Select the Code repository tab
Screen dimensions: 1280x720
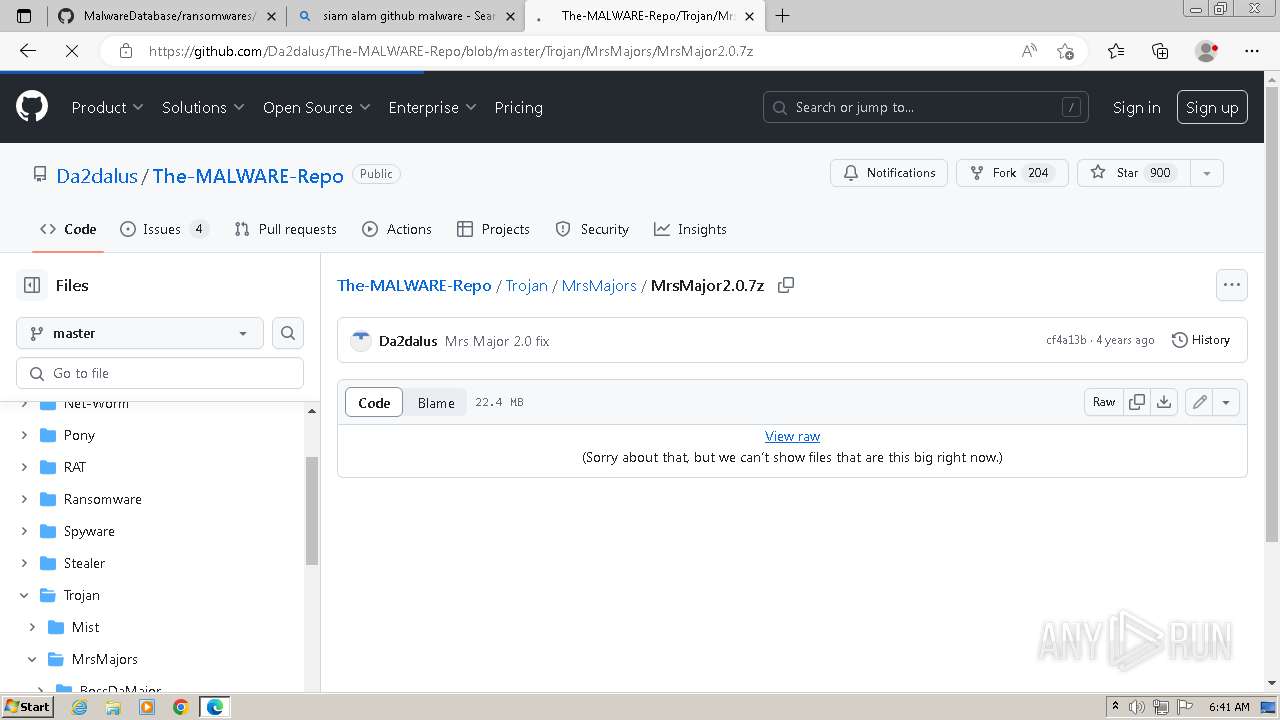(68, 229)
